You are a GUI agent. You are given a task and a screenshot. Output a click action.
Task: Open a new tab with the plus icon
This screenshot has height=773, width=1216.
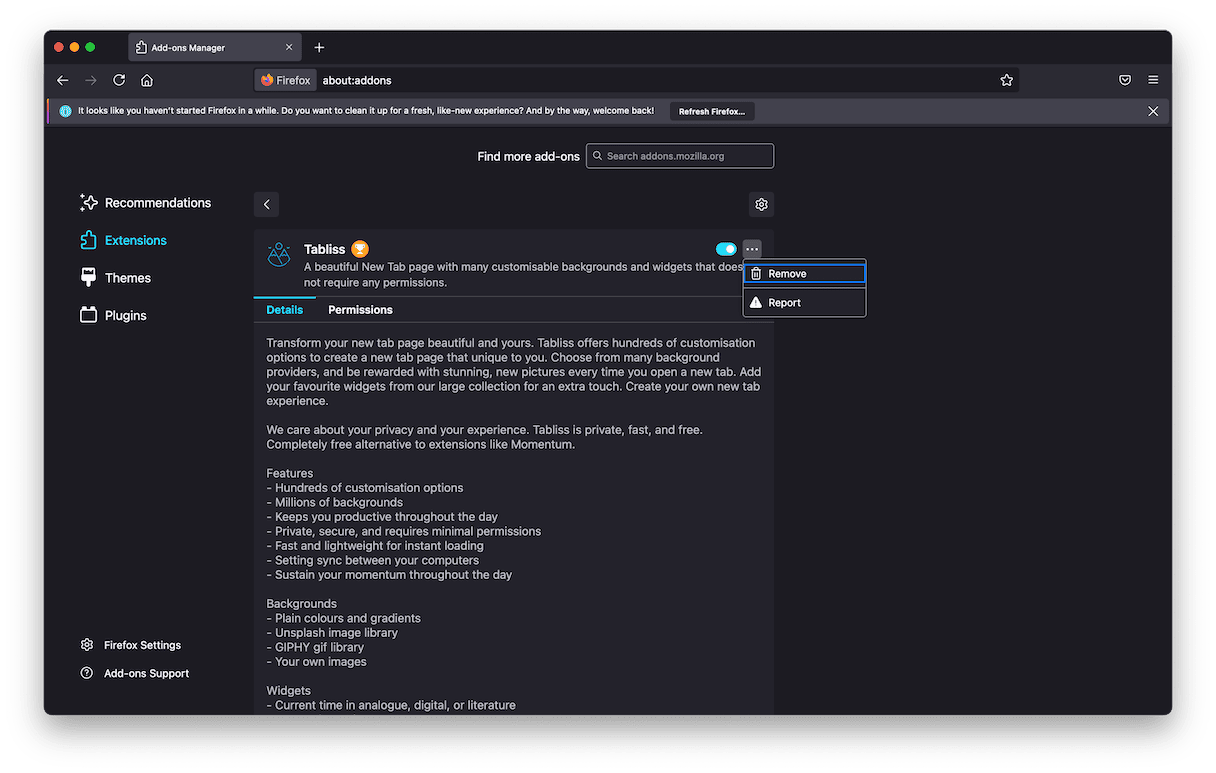click(319, 47)
